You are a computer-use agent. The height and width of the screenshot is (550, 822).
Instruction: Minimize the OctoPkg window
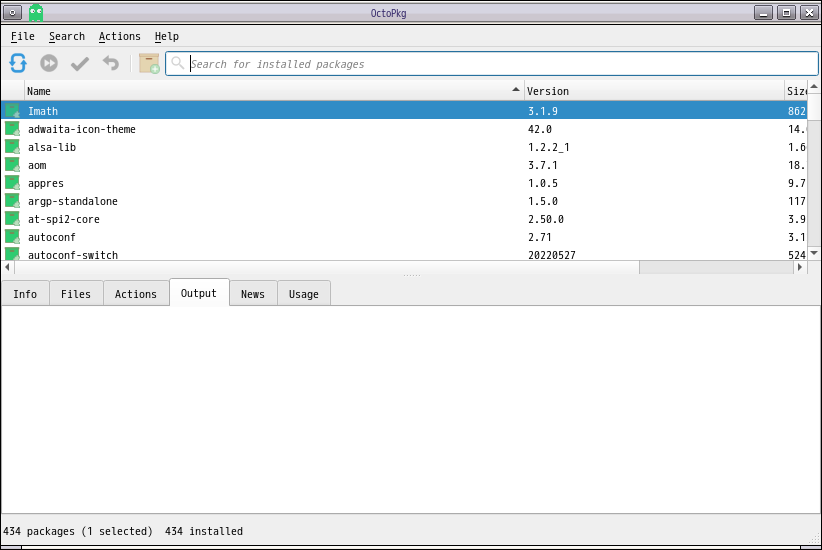763,13
